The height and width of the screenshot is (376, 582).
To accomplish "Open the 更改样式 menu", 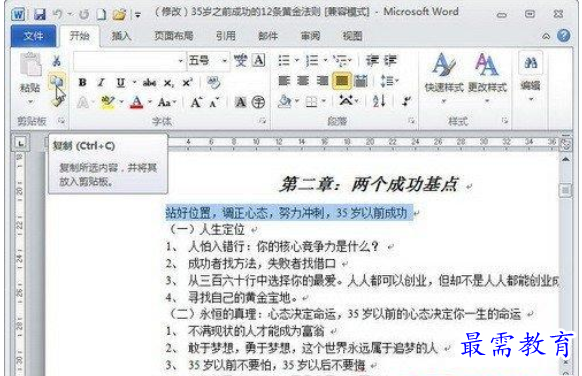I will click(x=487, y=78).
